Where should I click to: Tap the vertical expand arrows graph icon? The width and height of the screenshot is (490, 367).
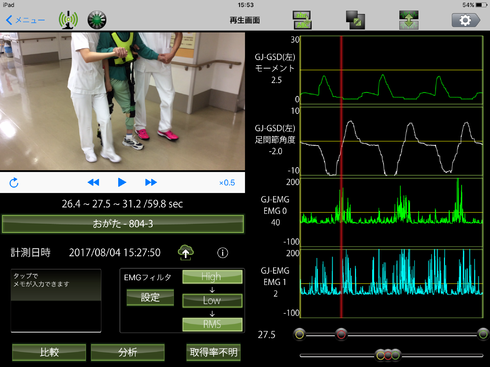[409, 20]
